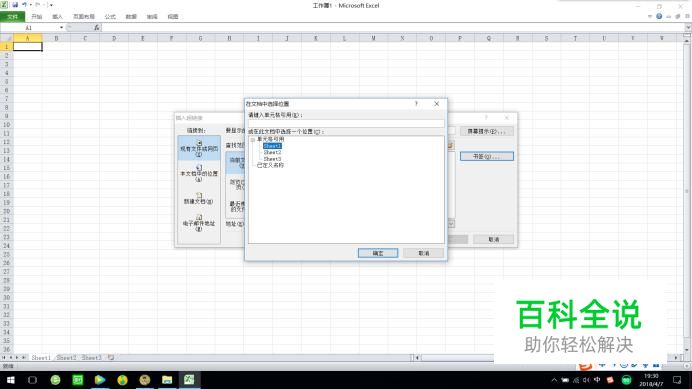
Task: Switch to Sheet1 worksheet tab
Action: (41, 358)
